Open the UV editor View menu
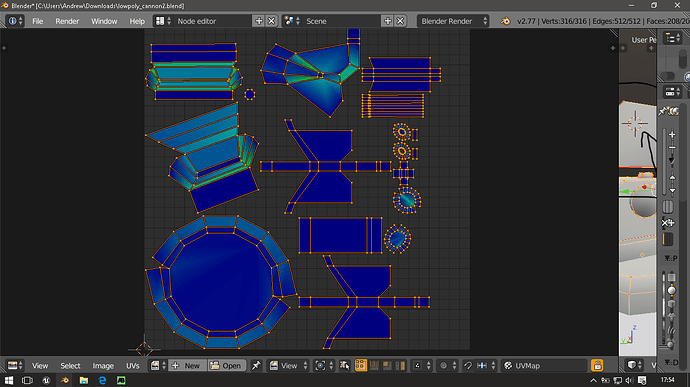 point(40,366)
